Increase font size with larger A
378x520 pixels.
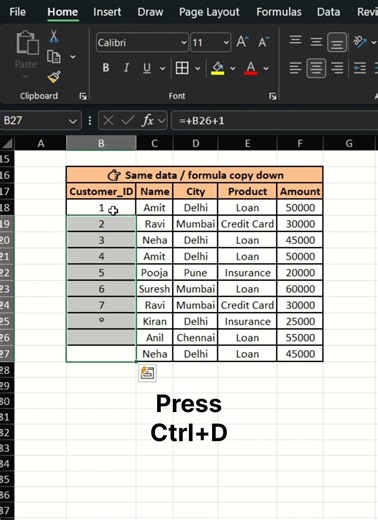coord(242,42)
